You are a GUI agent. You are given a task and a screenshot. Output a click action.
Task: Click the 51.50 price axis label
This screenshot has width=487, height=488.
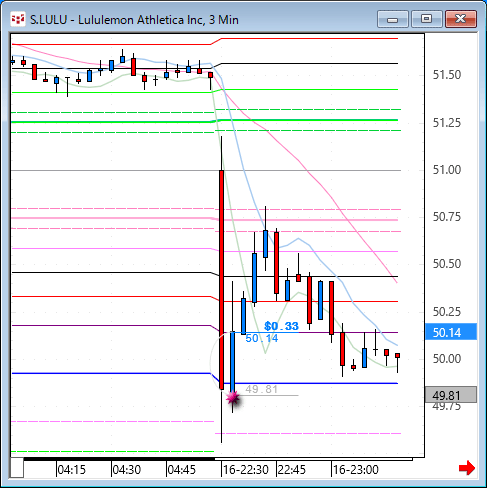pos(447,75)
